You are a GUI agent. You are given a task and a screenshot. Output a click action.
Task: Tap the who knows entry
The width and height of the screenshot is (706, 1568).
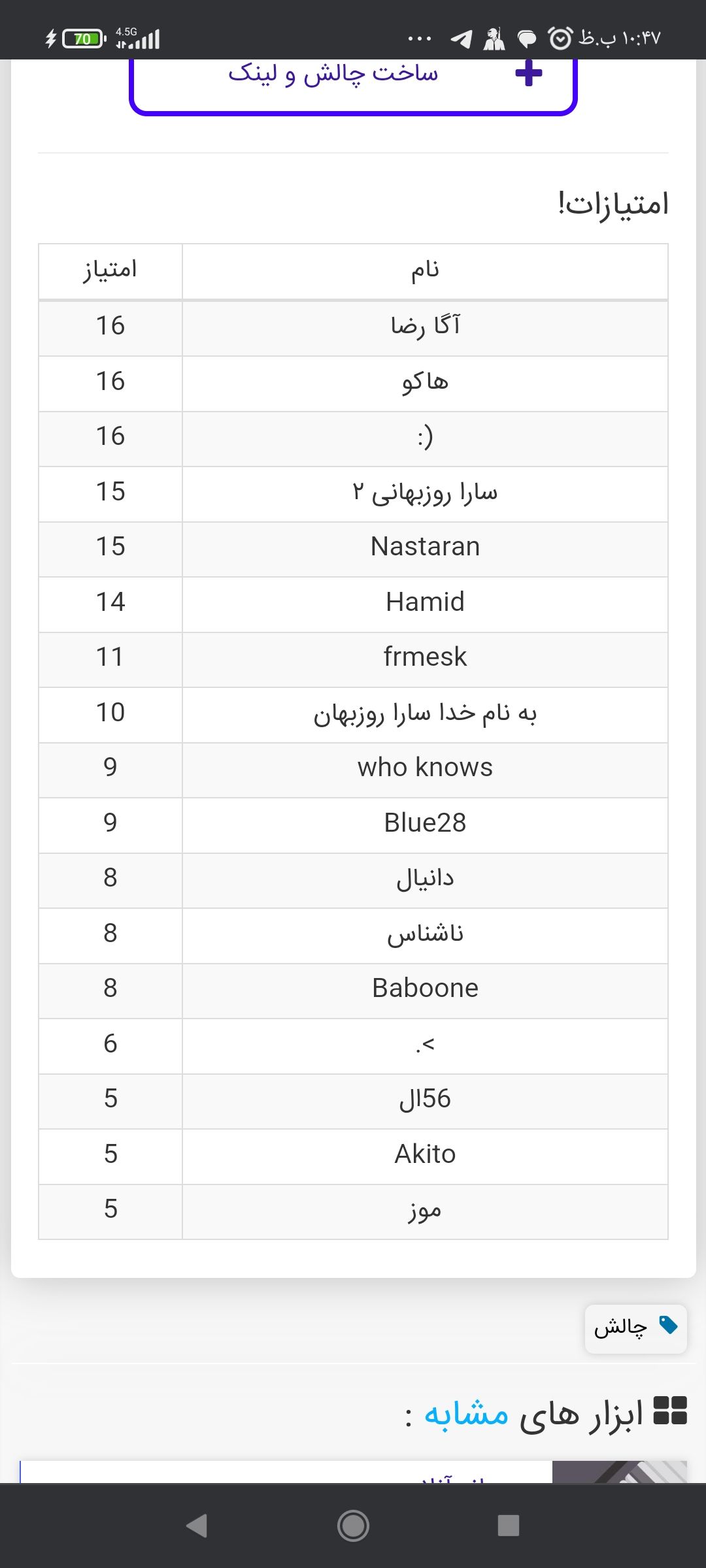coord(425,768)
